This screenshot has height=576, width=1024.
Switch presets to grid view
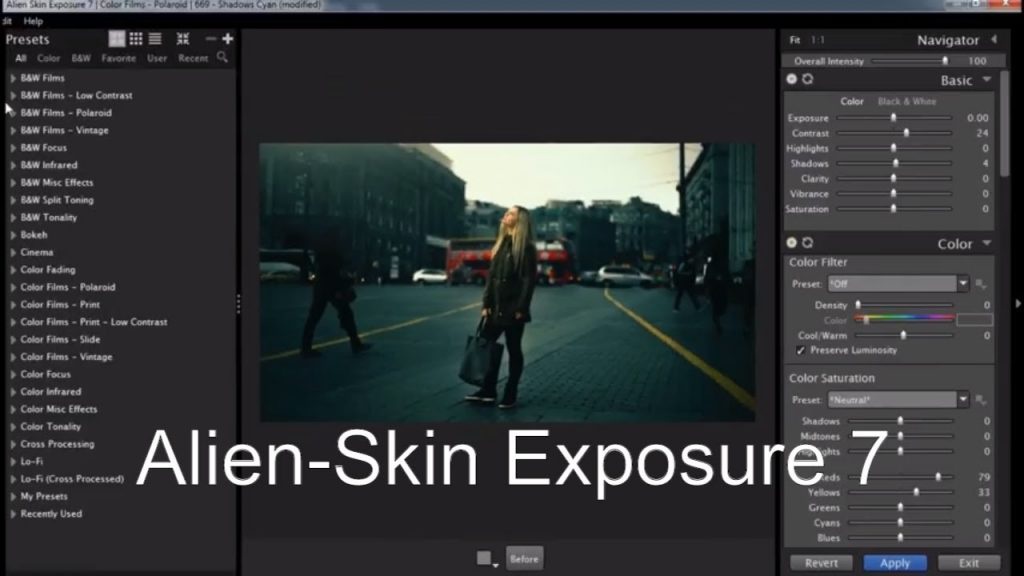[x=136, y=39]
